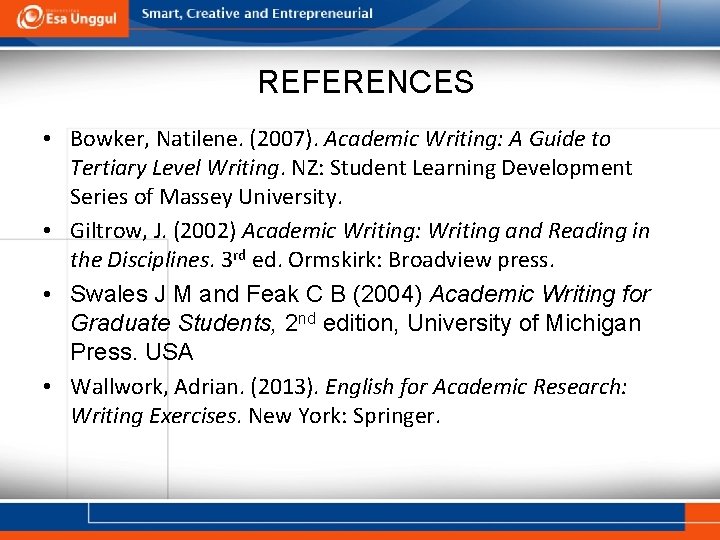Click the italic title 'Graduate Students'

(171, 323)
